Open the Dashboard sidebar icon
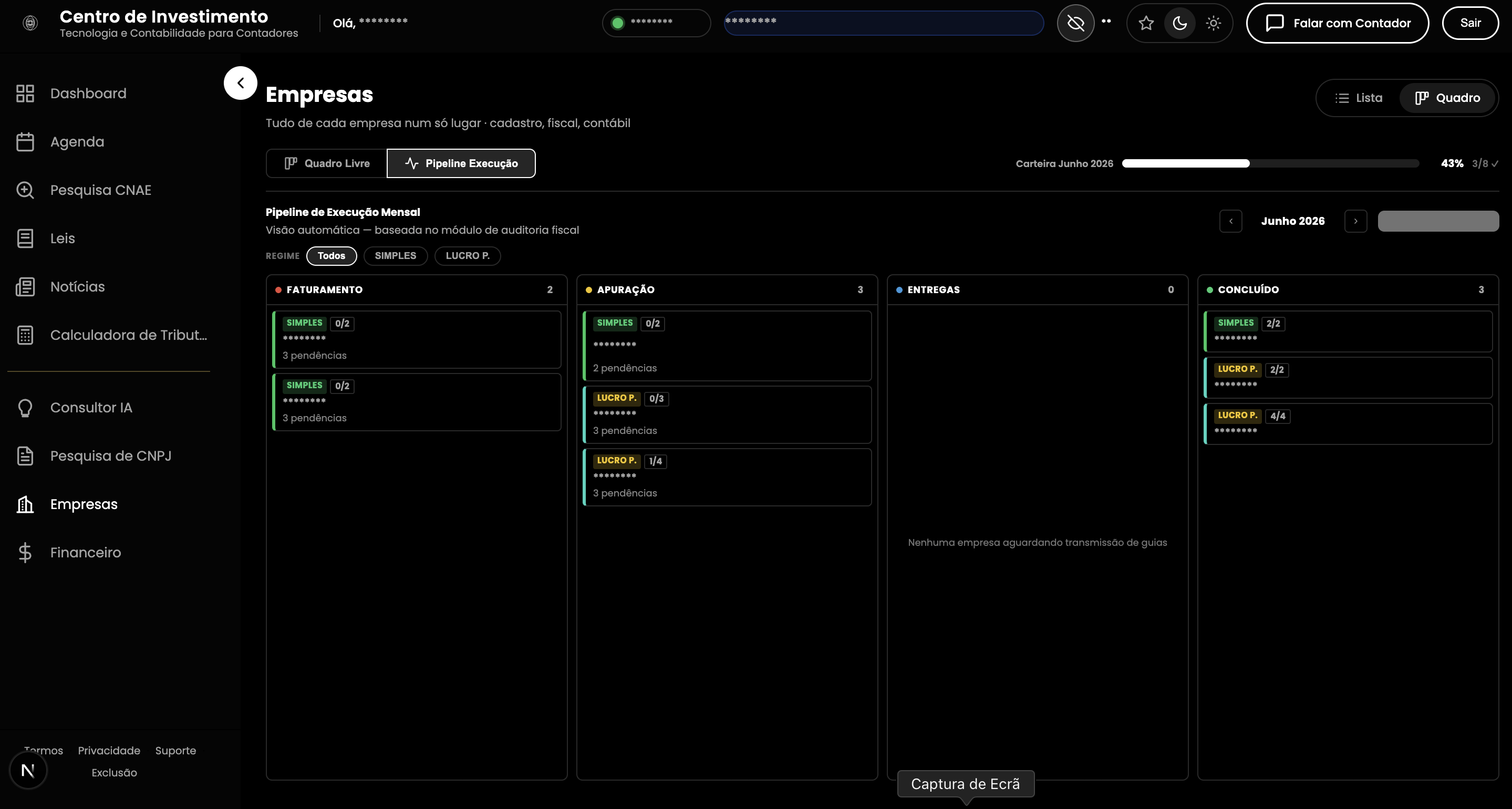 pos(25,94)
